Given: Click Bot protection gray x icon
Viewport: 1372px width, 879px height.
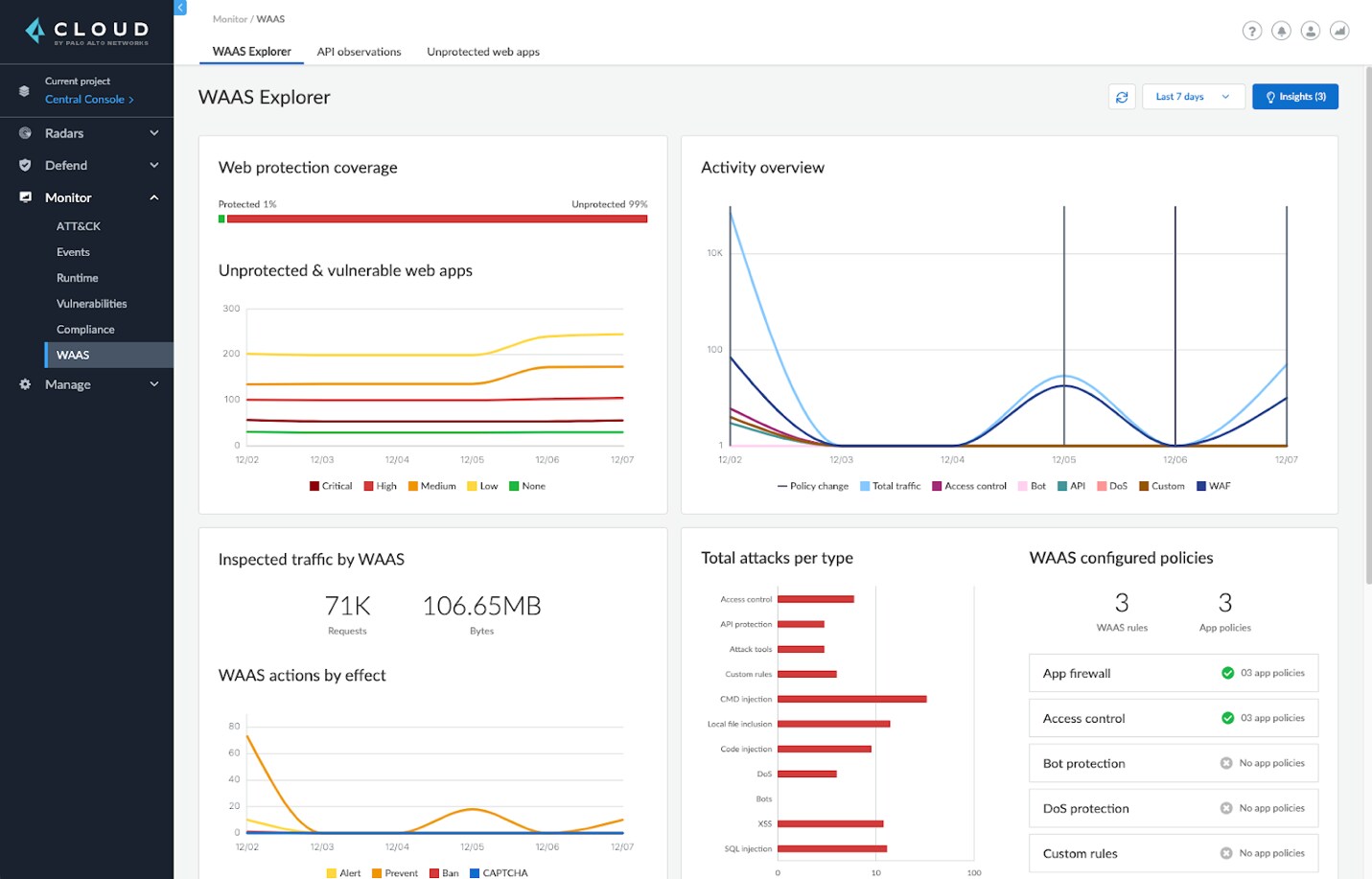Looking at the screenshot, I should click(1225, 763).
